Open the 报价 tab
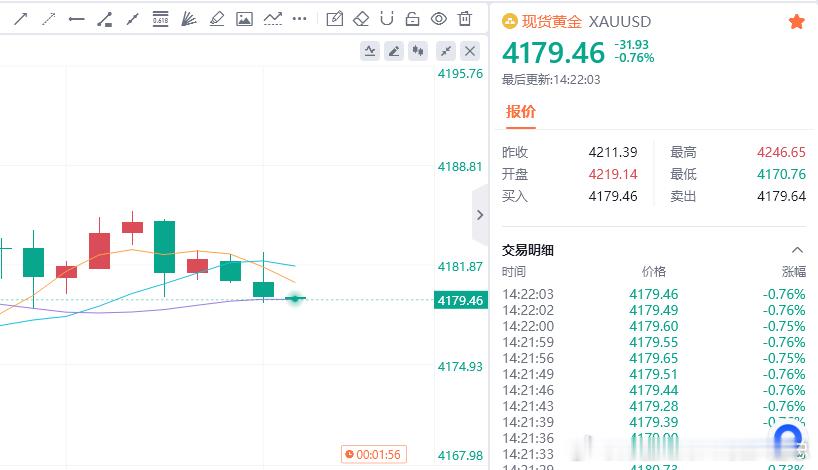The width and height of the screenshot is (818, 470). [521, 112]
